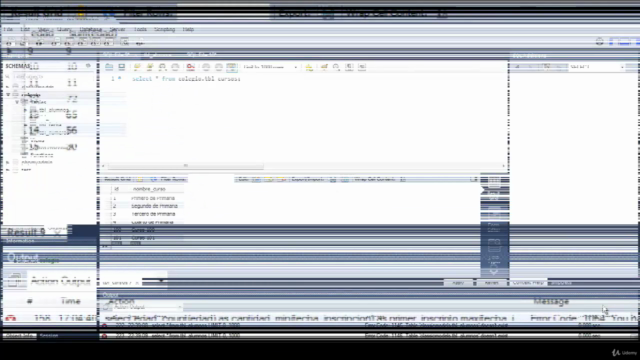640x360 pixels.
Task: Collapse the colegio schema node
Action: (8, 95)
